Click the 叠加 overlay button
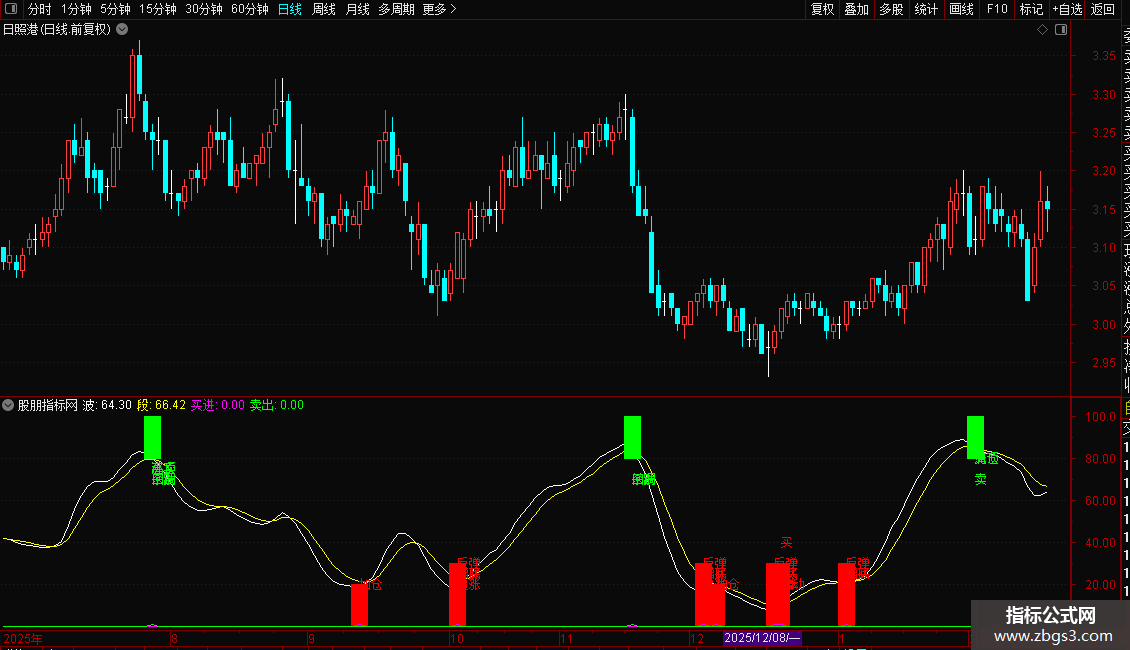This screenshot has width=1130, height=650. coord(857,9)
